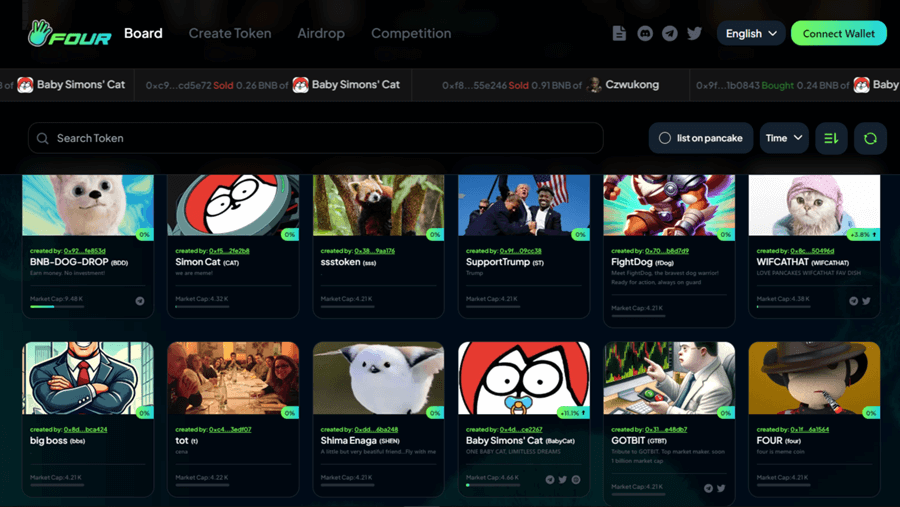Click Baby Simons' Cat card progress bar
The width and height of the screenshot is (900, 507).
click(493, 485)
